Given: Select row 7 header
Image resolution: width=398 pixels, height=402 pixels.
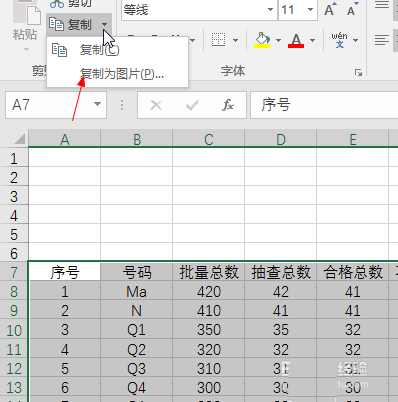Looking at the screenshot, I should 14,272.
